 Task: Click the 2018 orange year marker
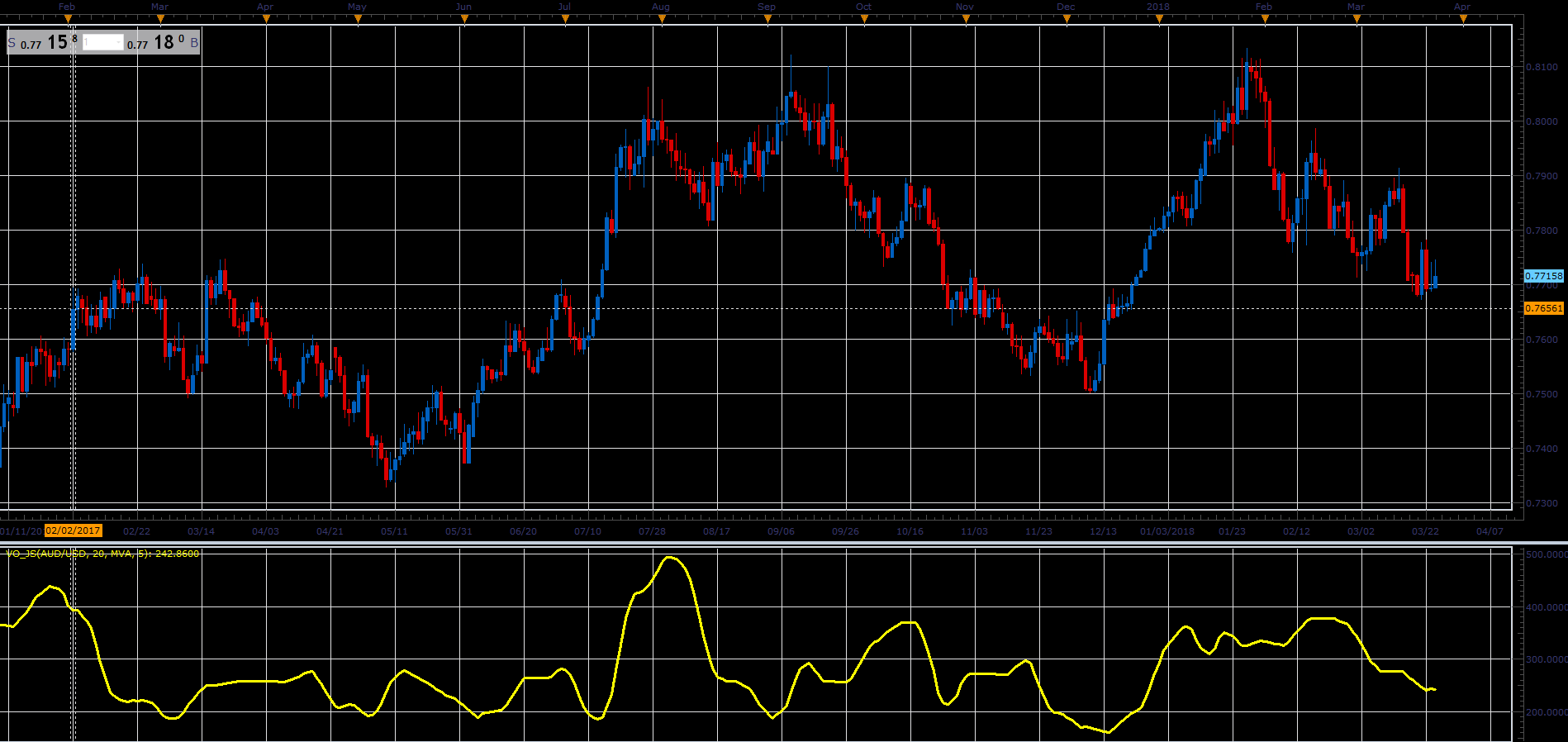click(1159, 20)
